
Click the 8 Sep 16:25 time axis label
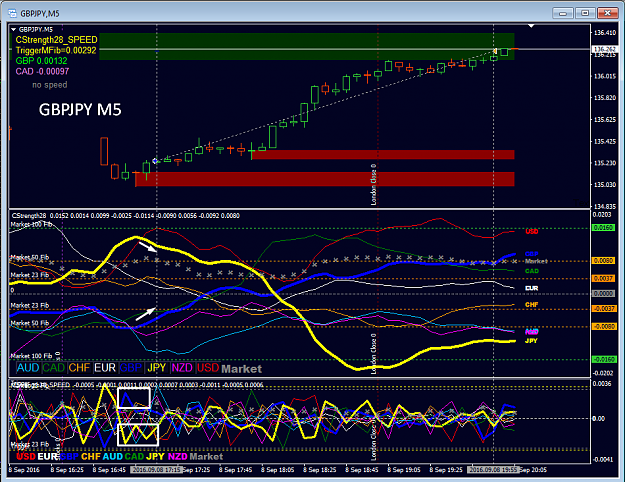click(67, 470)
